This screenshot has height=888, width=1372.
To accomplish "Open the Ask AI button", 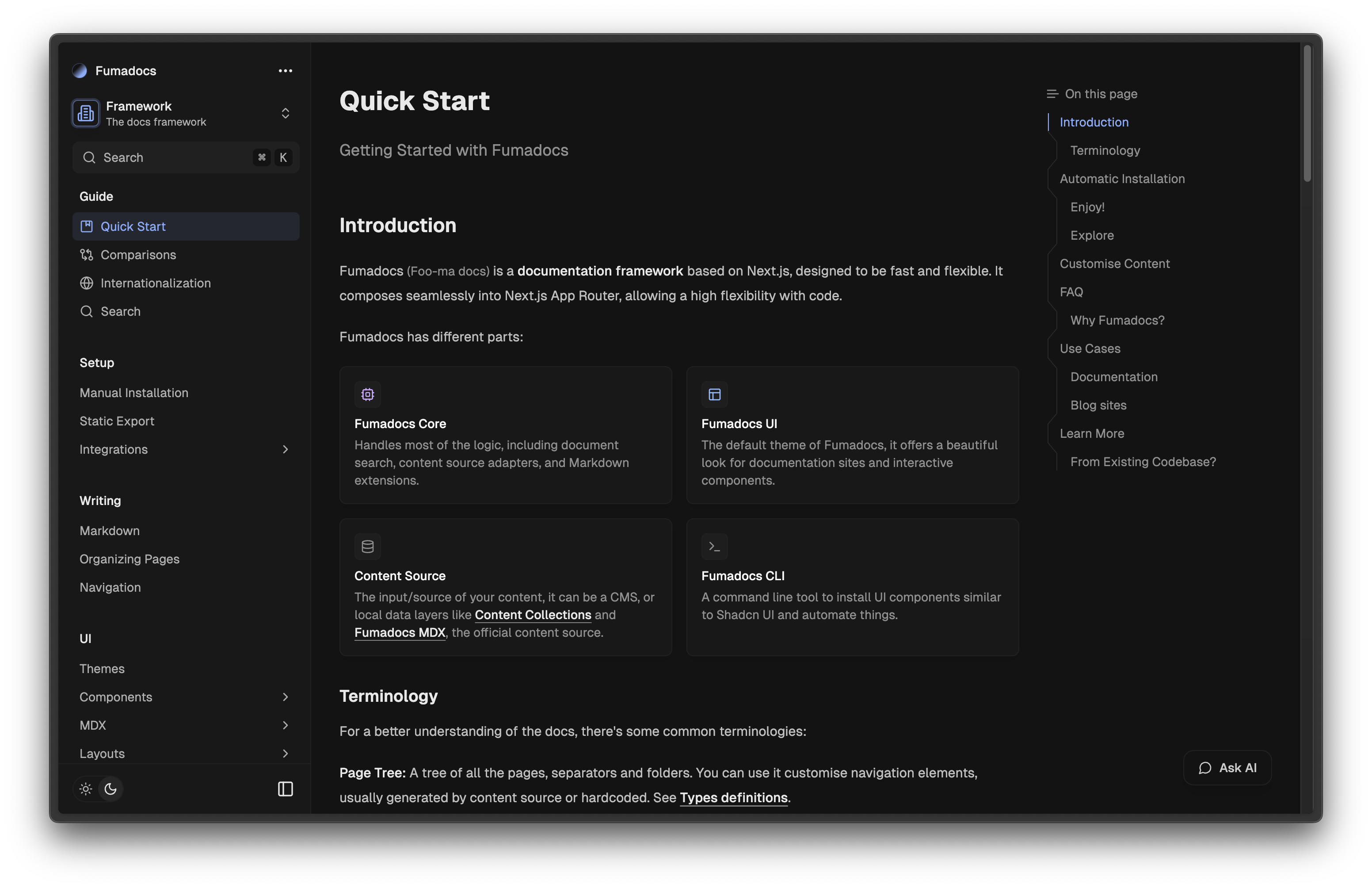I will [1227, 768].
